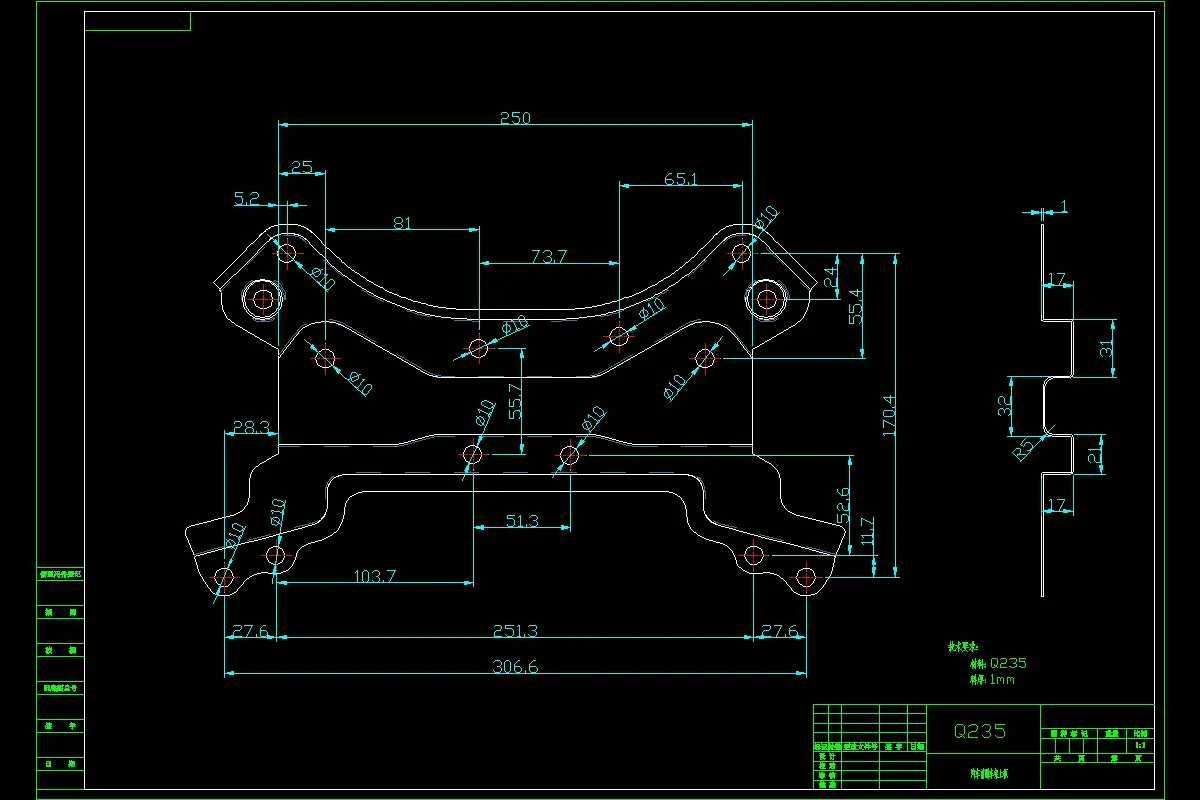Select the 103.7 dimension value
This screenshot has width=1200, height=800.
pyautogui.click(x=375, y=576)
